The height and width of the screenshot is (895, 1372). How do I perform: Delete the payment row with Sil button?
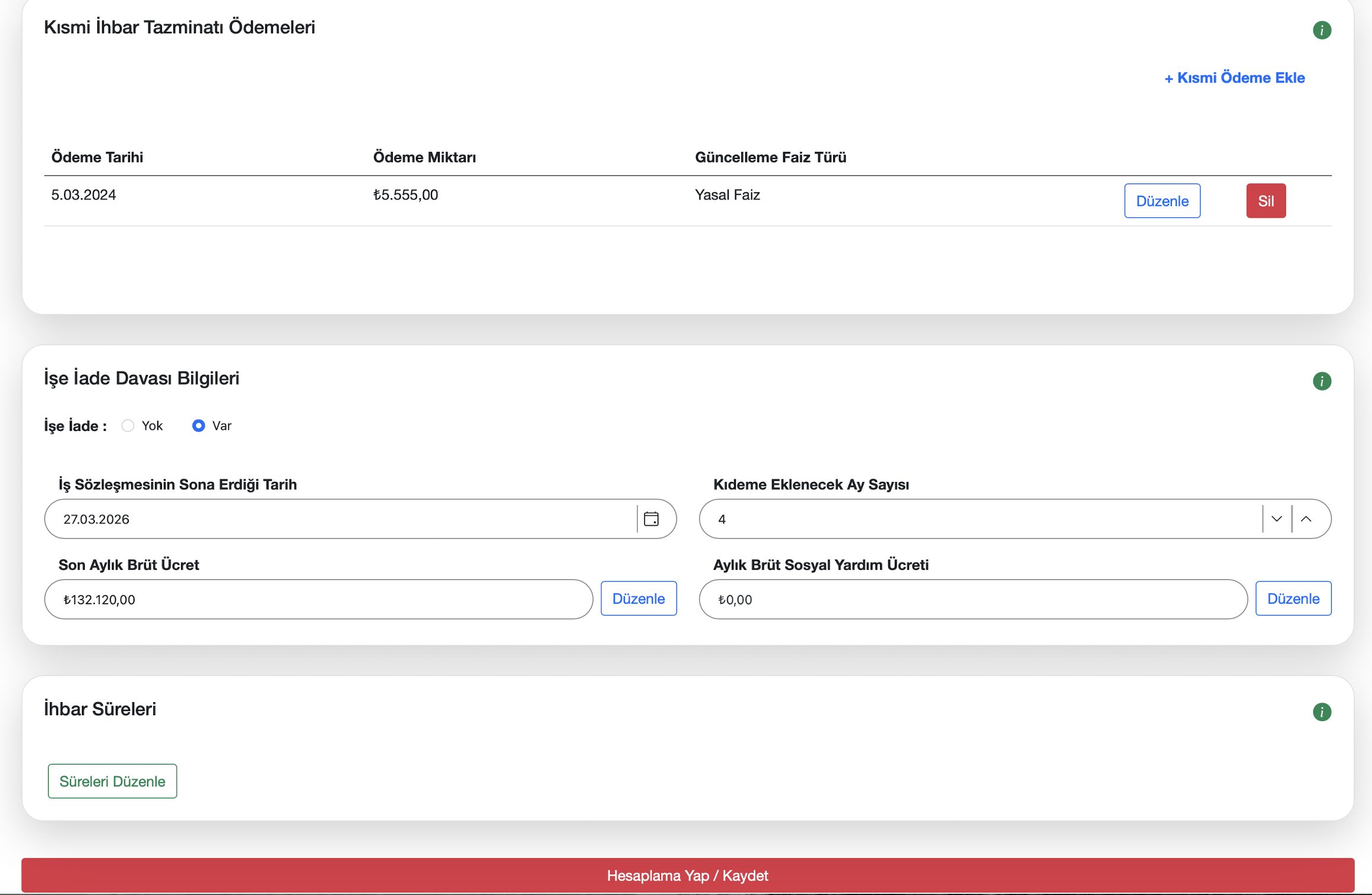[1265, 201]
